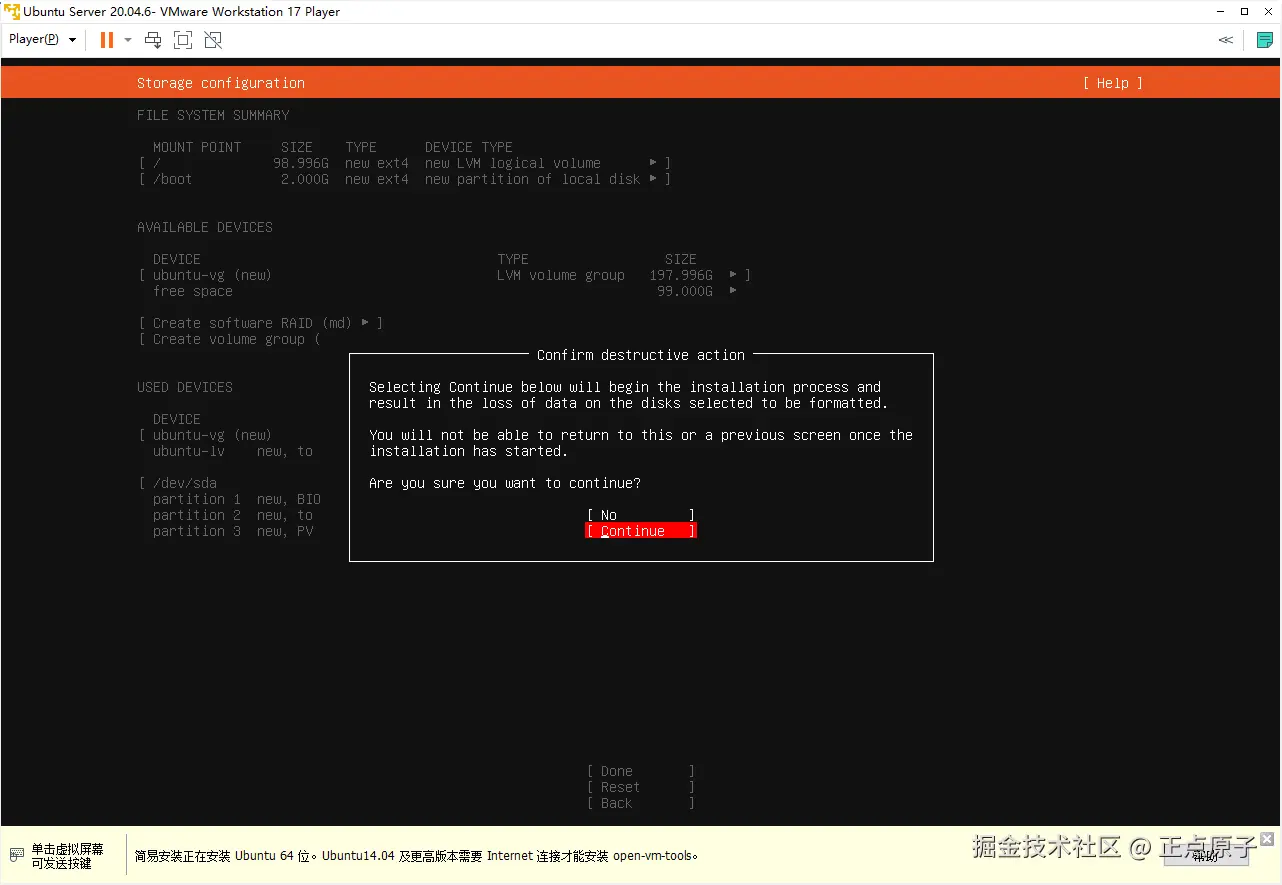Screen dimensions: 1282x885
Task: Select Back at the bottom
Action: tap(641, 803)
